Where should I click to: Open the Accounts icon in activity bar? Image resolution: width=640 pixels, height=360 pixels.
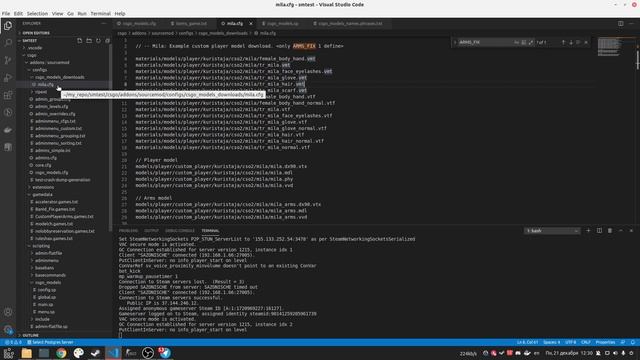(x=8, y=312)
